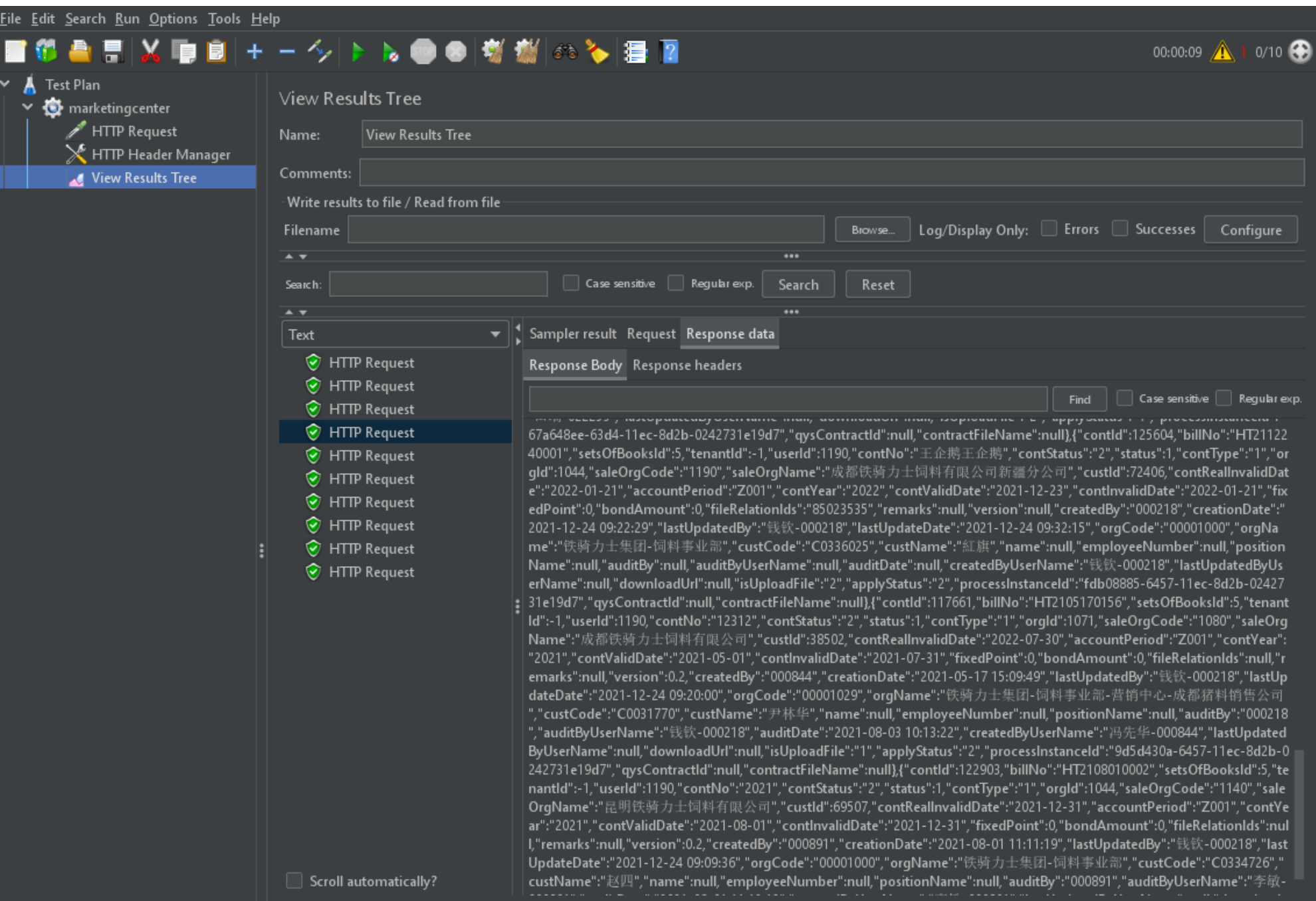Collapse the marketingcenter node arrow
1316x901 pixels.
click(28, 107)
